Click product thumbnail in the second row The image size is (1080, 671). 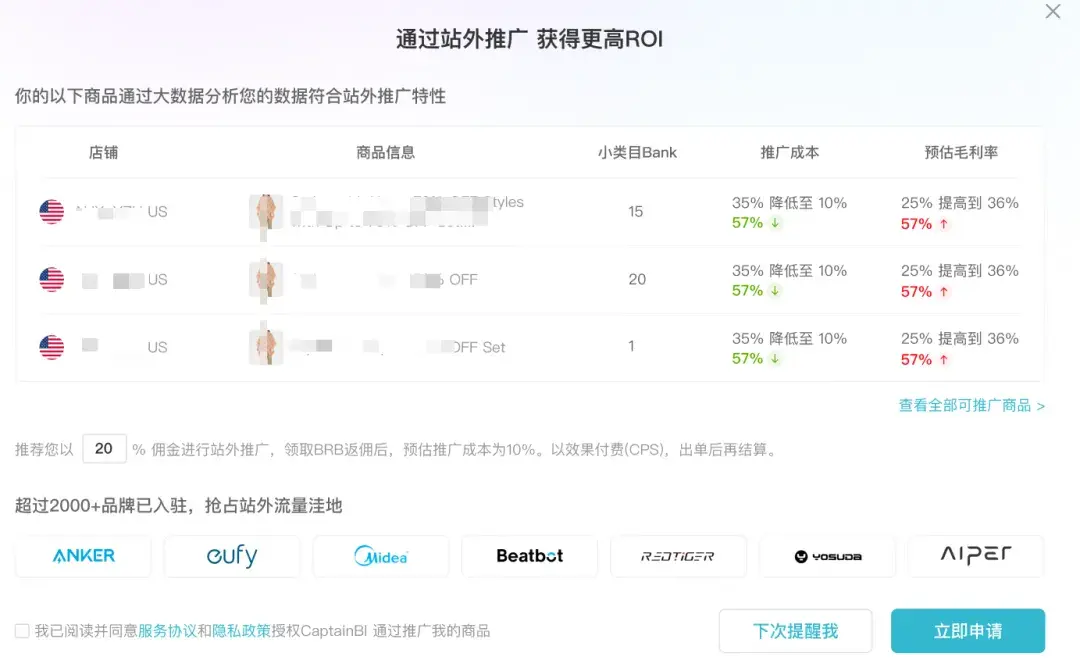(265, 279)
